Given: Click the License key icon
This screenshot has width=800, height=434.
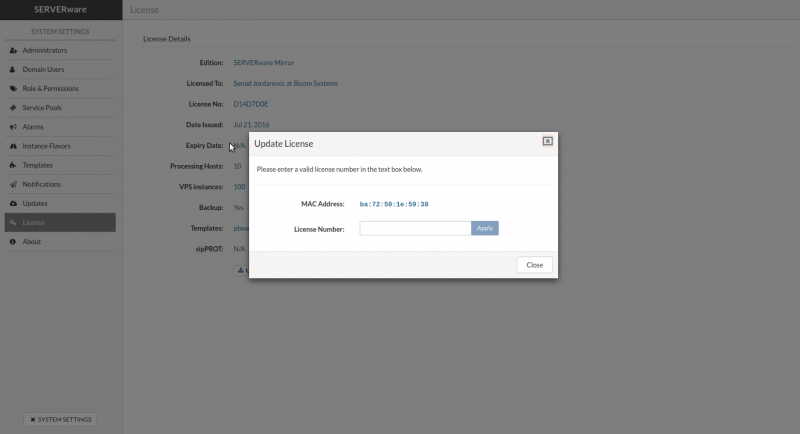Looking at the screenshot, I should pyautogui.click(x=13, y=222).
